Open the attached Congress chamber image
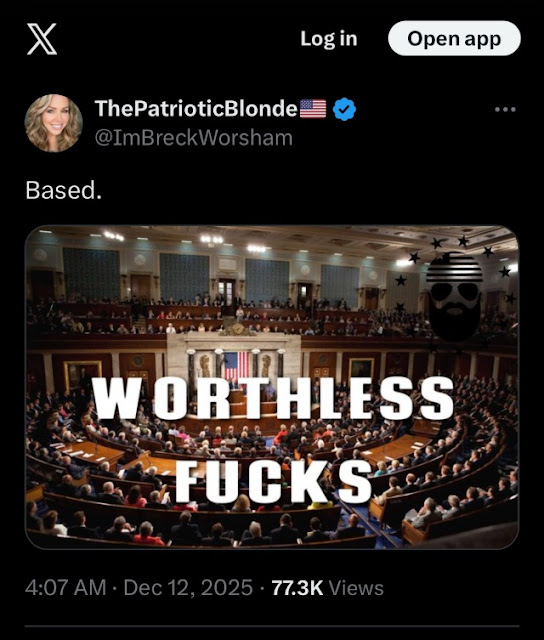 (x=272, y=387)
